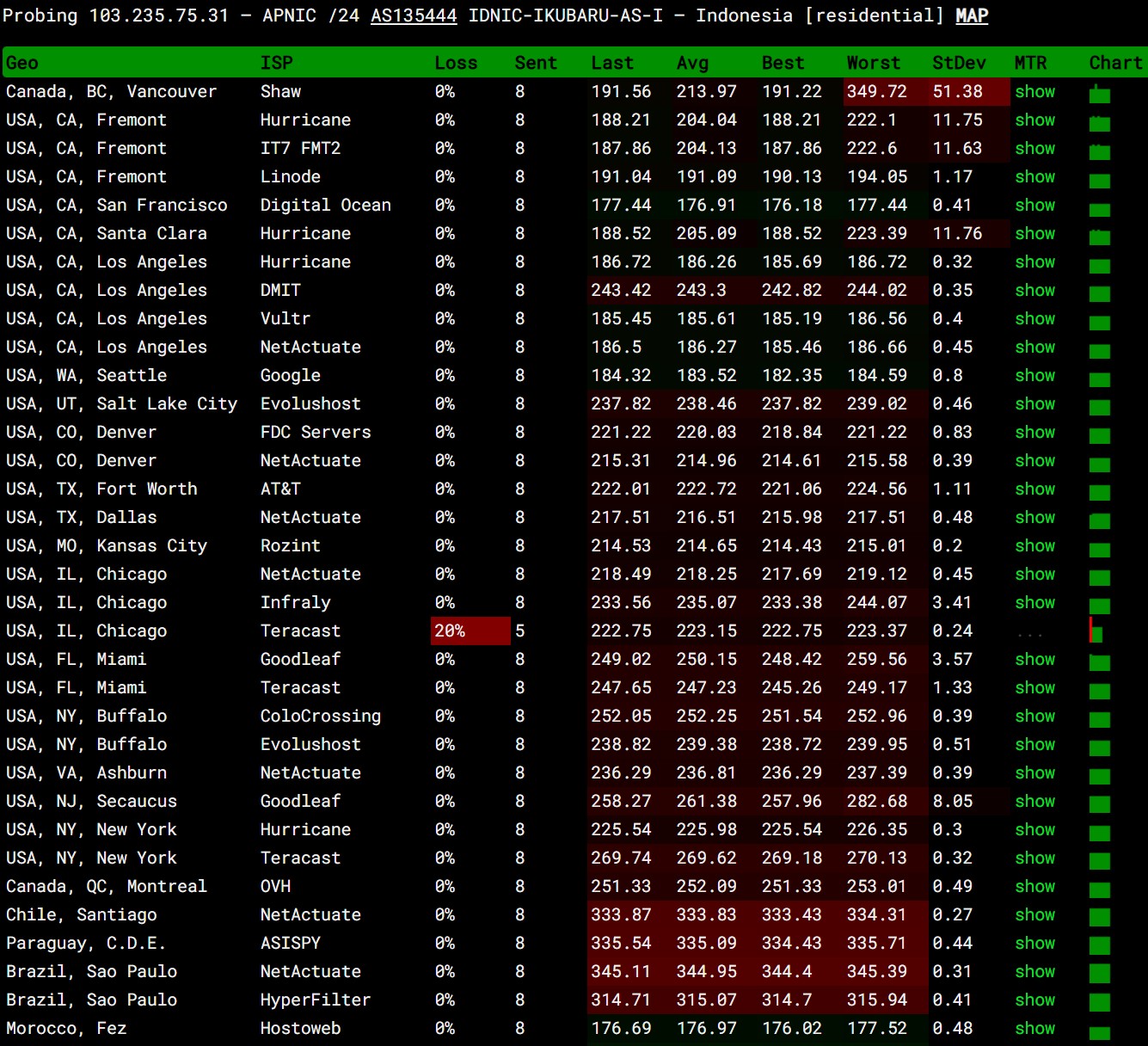The height and width of the screenshot is (1046, 1148).
Task: Show MTR for San Francisco Digital Ocean
Action: click(x=1034, y=205)
